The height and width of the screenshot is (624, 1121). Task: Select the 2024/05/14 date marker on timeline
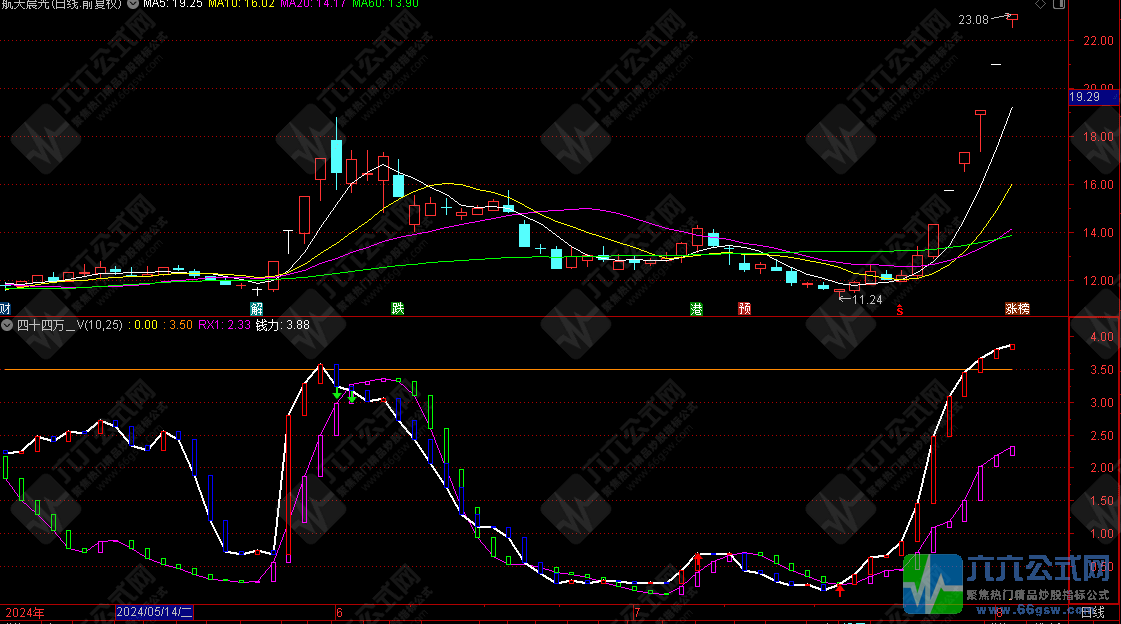coord(154,611)
